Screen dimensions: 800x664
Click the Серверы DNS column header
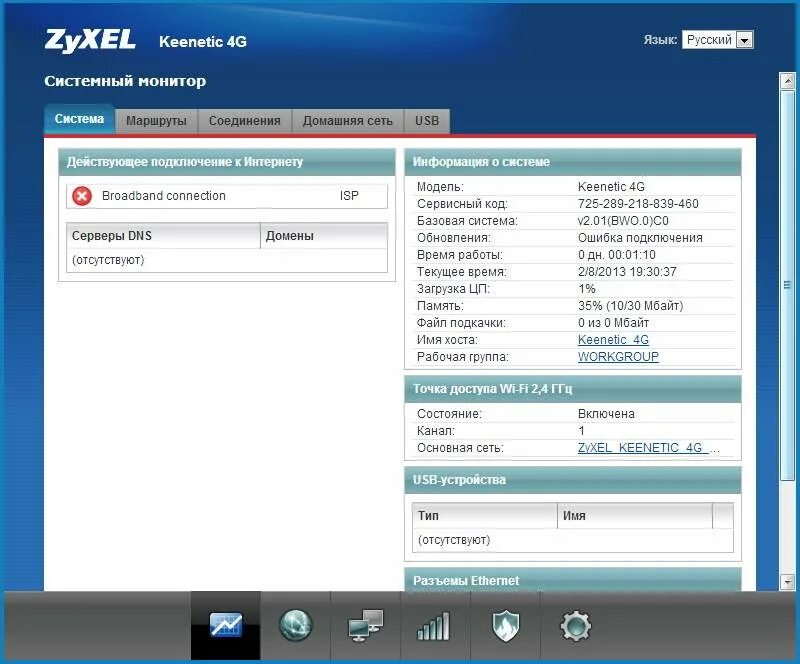(x=163, y=236)
